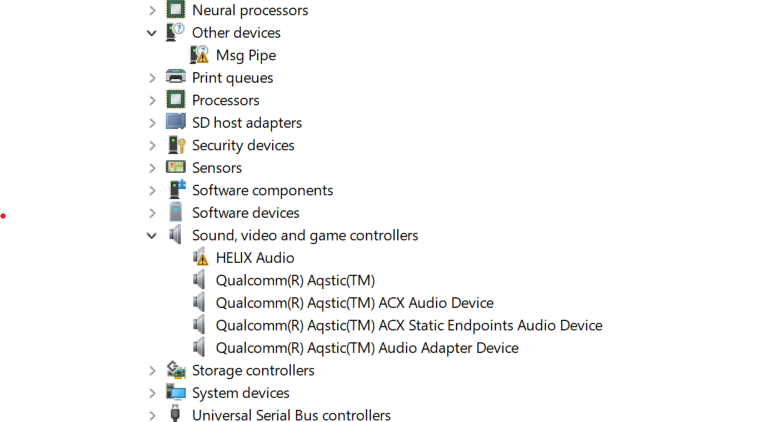Image resolution: width=758 pixels, height=422 pixels.
Task: Select the Msg Pipe device
Action: pyautogui.click(x=246, y=55)
